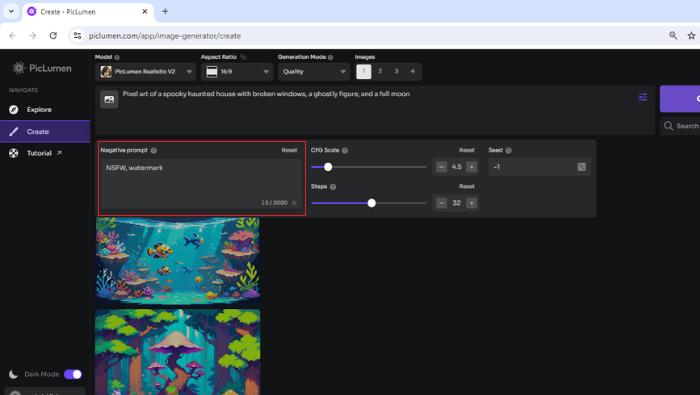The height and width of the screenshot is (395, 700).
Task: Reset the CFG Scale value
Action: (x=467, y=150)
